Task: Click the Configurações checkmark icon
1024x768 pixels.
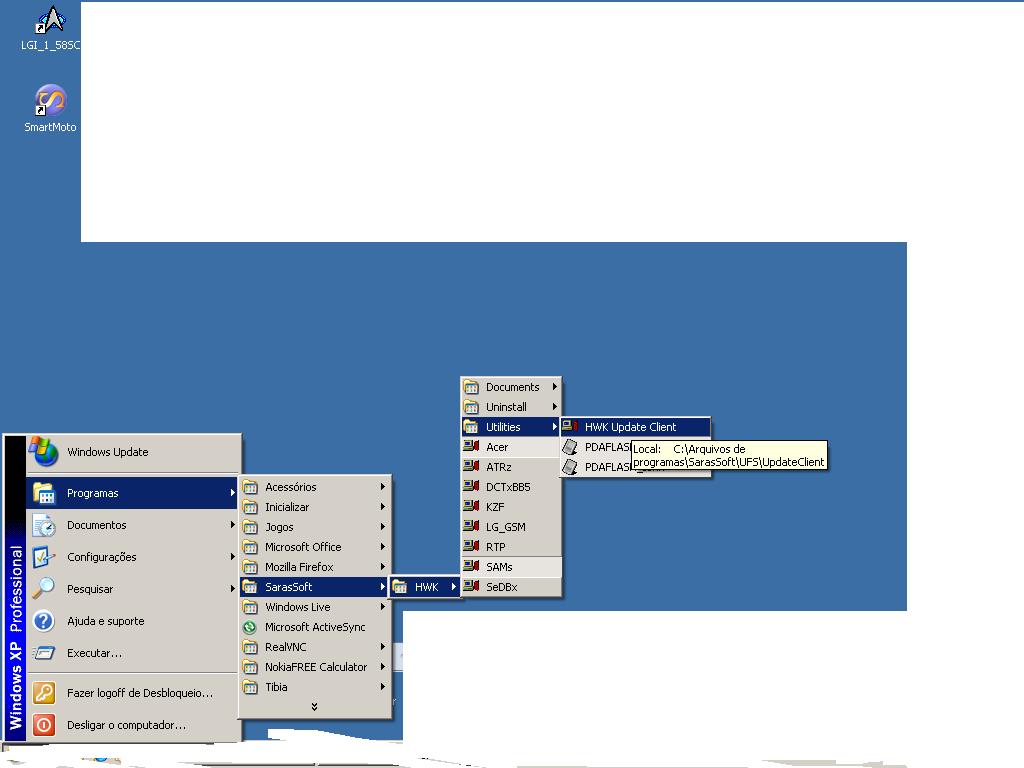Action: (x=44, y=557)
